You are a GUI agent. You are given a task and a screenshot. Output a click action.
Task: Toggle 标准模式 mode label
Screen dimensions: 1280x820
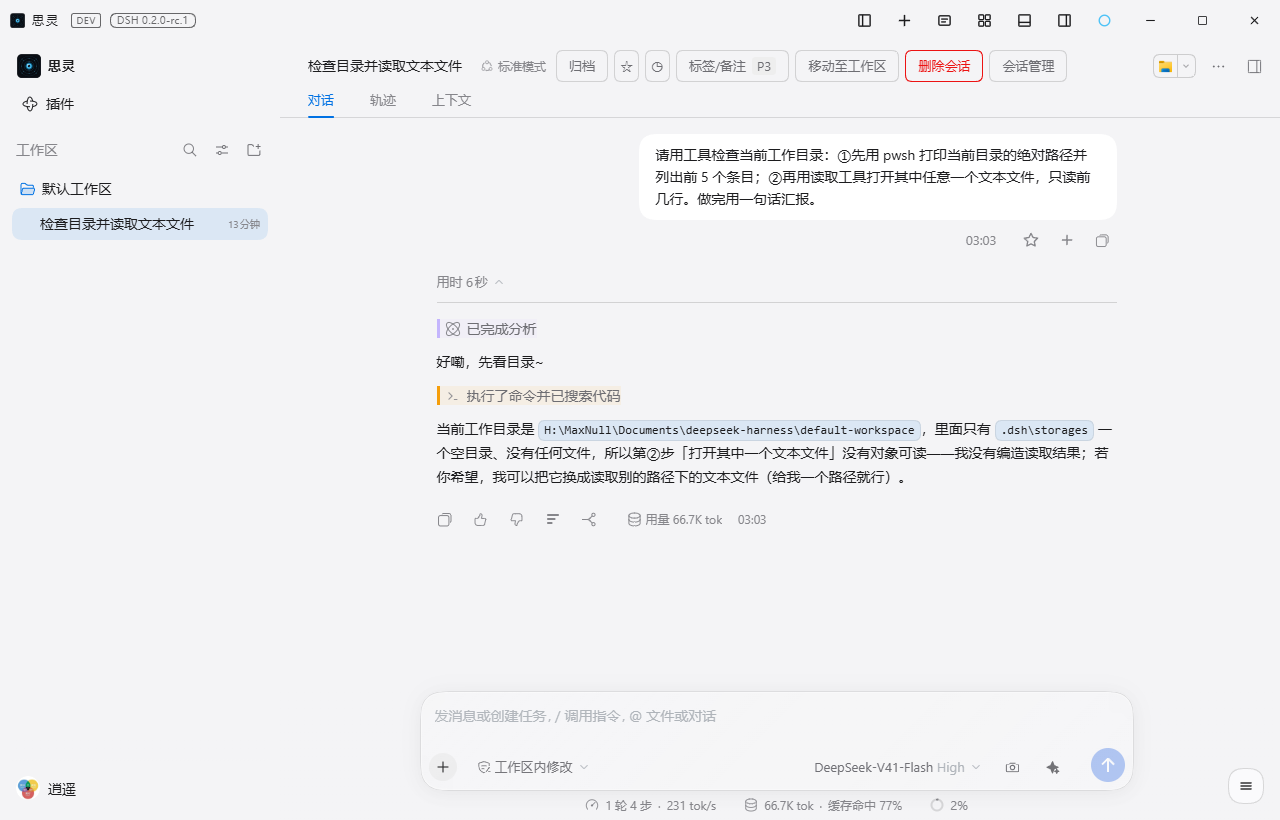pos(513,66)
